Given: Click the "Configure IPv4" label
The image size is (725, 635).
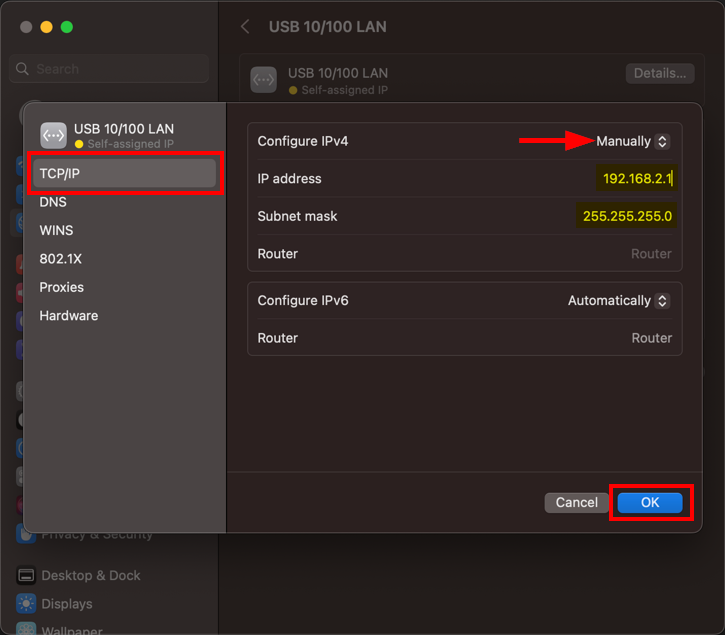Looking at the screenshot, I should [302, 141].
